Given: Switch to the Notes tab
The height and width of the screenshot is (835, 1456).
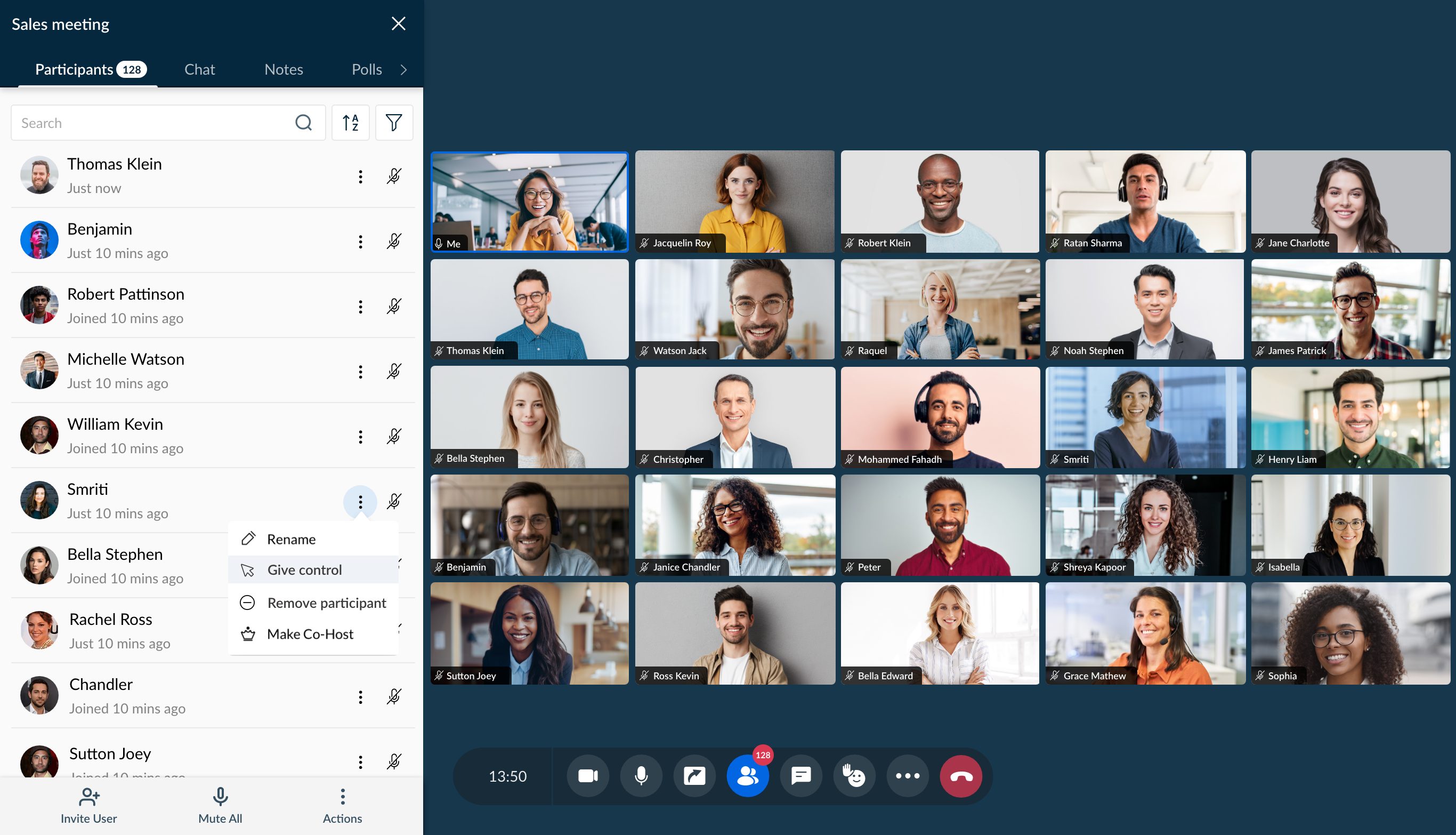Looking at the screenshot, I should (283, 69).
